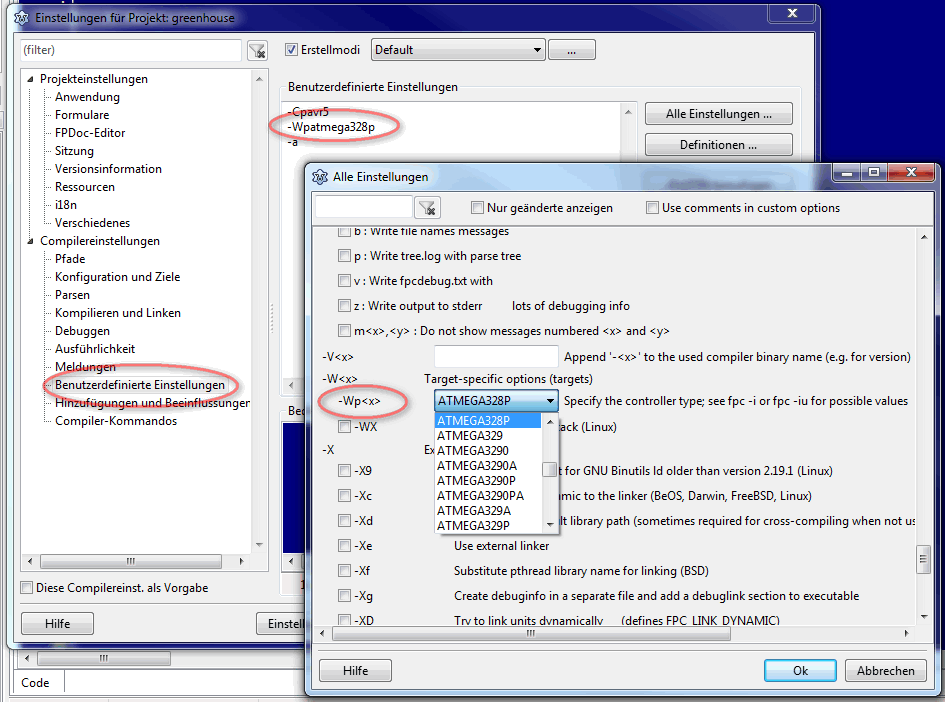Collapse the Compilereinstellungen tree node
The width and height of the screenshot is (945, 702).
[30, 241]
